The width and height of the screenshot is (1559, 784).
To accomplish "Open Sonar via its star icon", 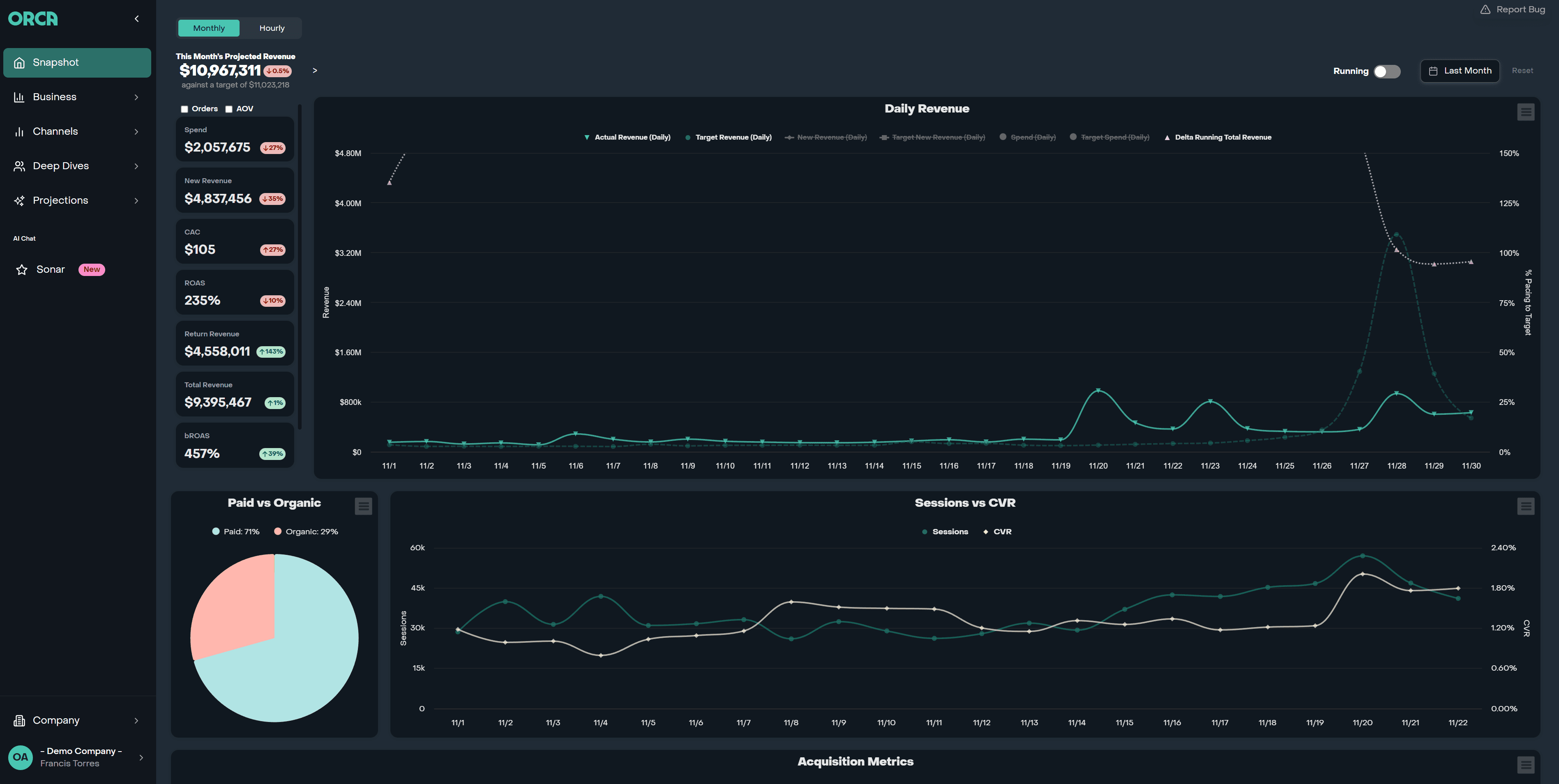I will (21, 269).
